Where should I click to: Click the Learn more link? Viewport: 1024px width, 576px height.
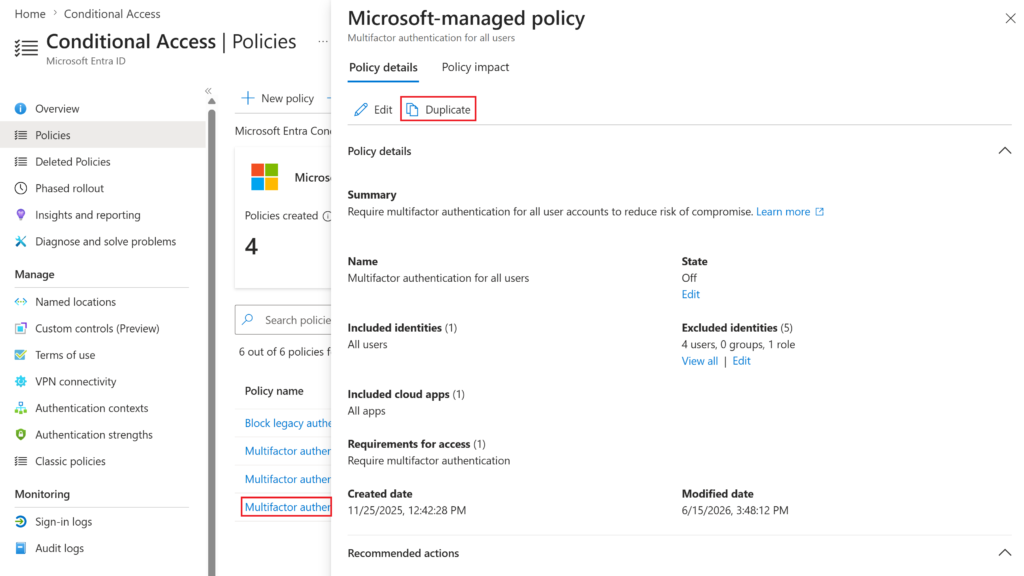[x=782, y=212]
